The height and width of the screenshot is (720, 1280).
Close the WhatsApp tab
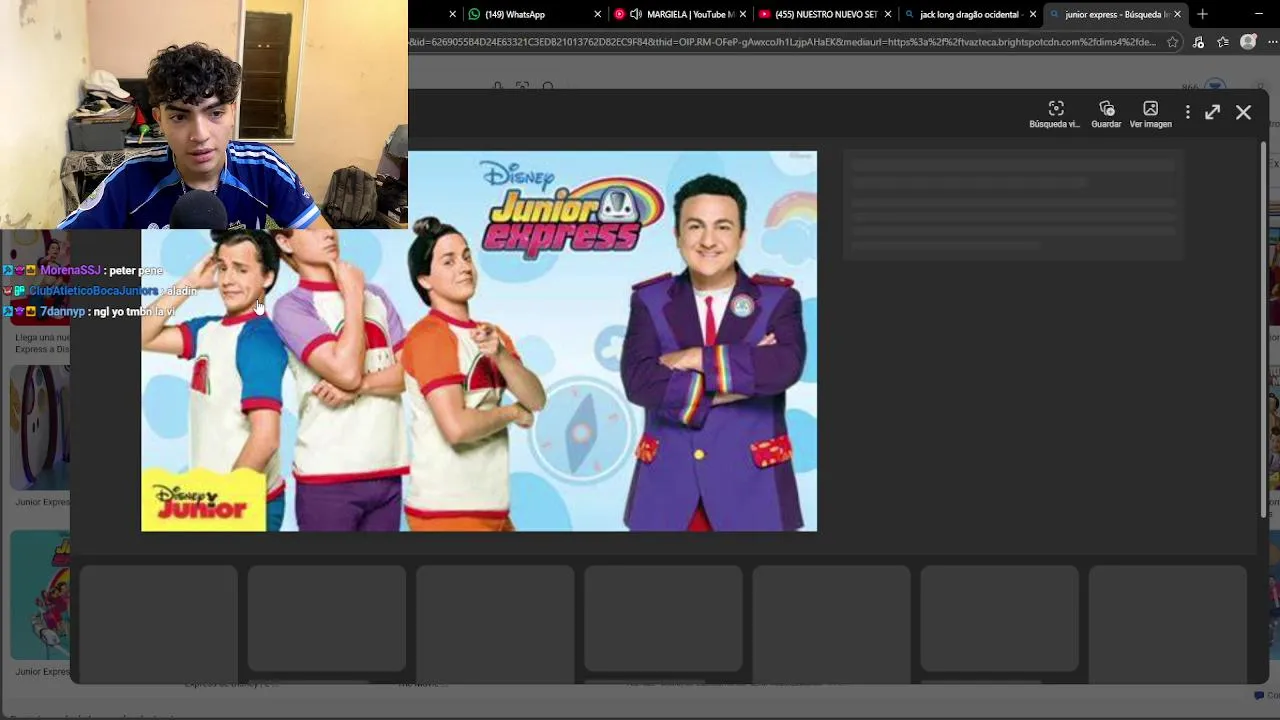597,14
